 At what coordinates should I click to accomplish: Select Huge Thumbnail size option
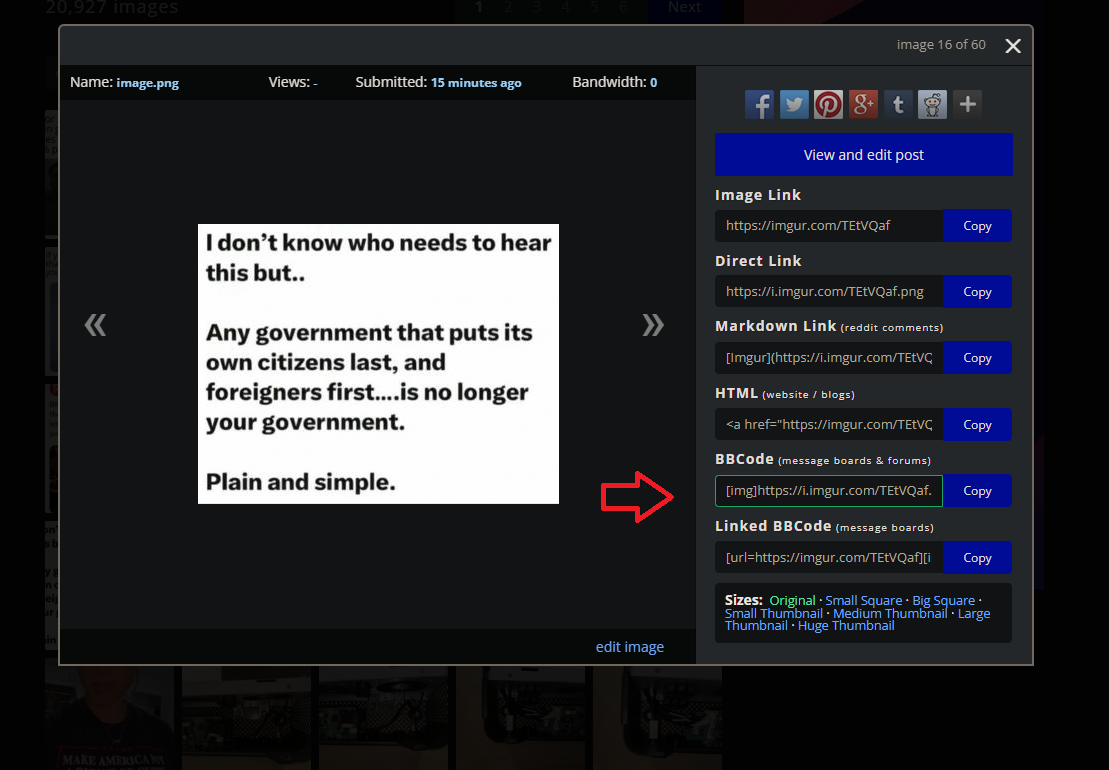[846, 626]
